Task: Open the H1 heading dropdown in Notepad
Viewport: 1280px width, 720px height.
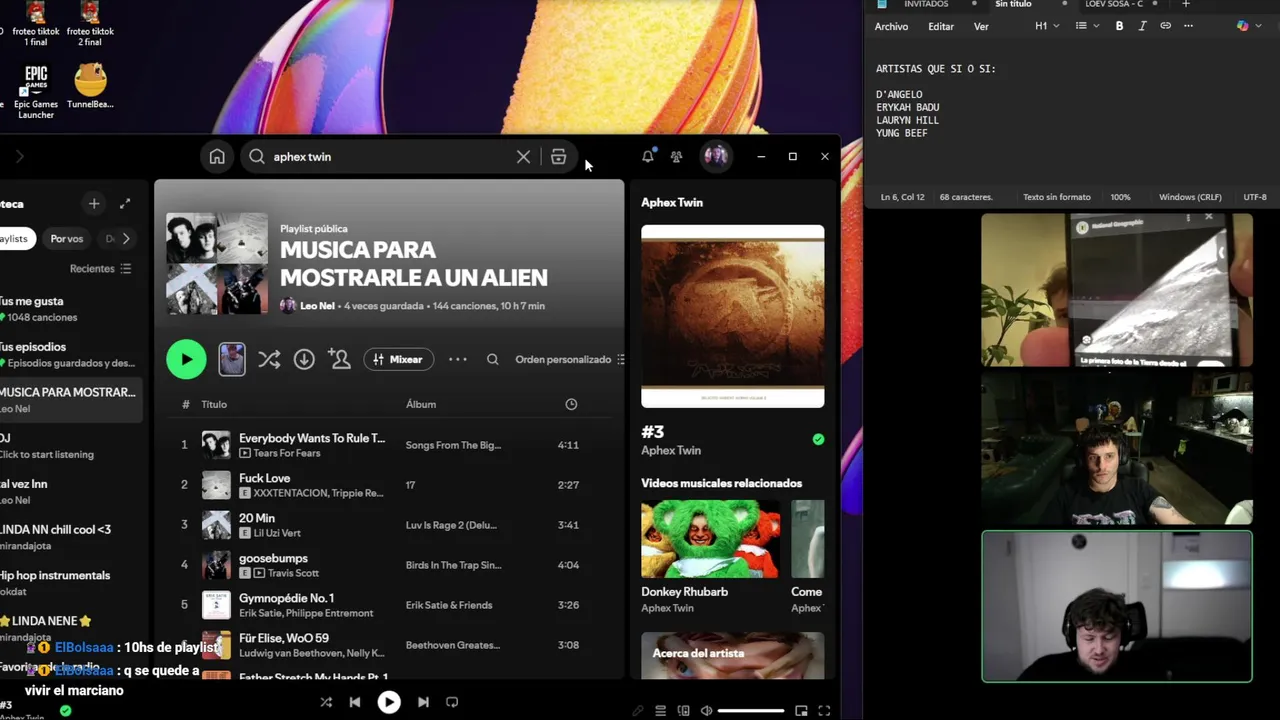Action: [1047, 26]
